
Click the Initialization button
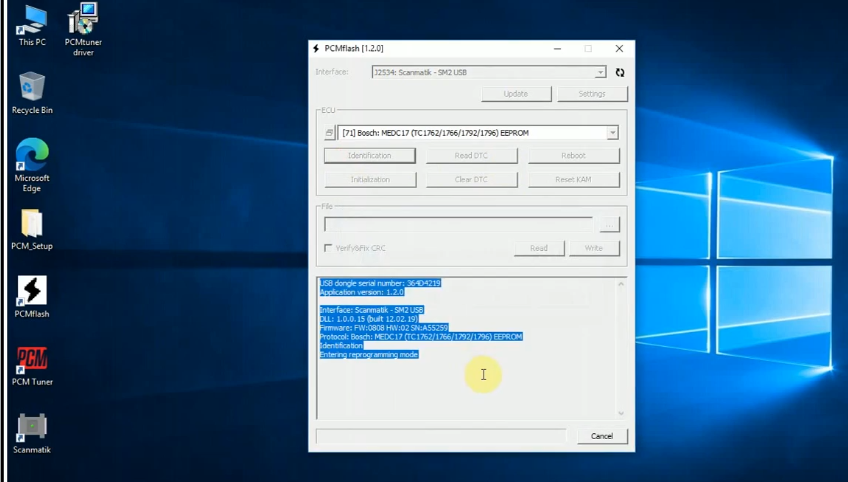370,180
